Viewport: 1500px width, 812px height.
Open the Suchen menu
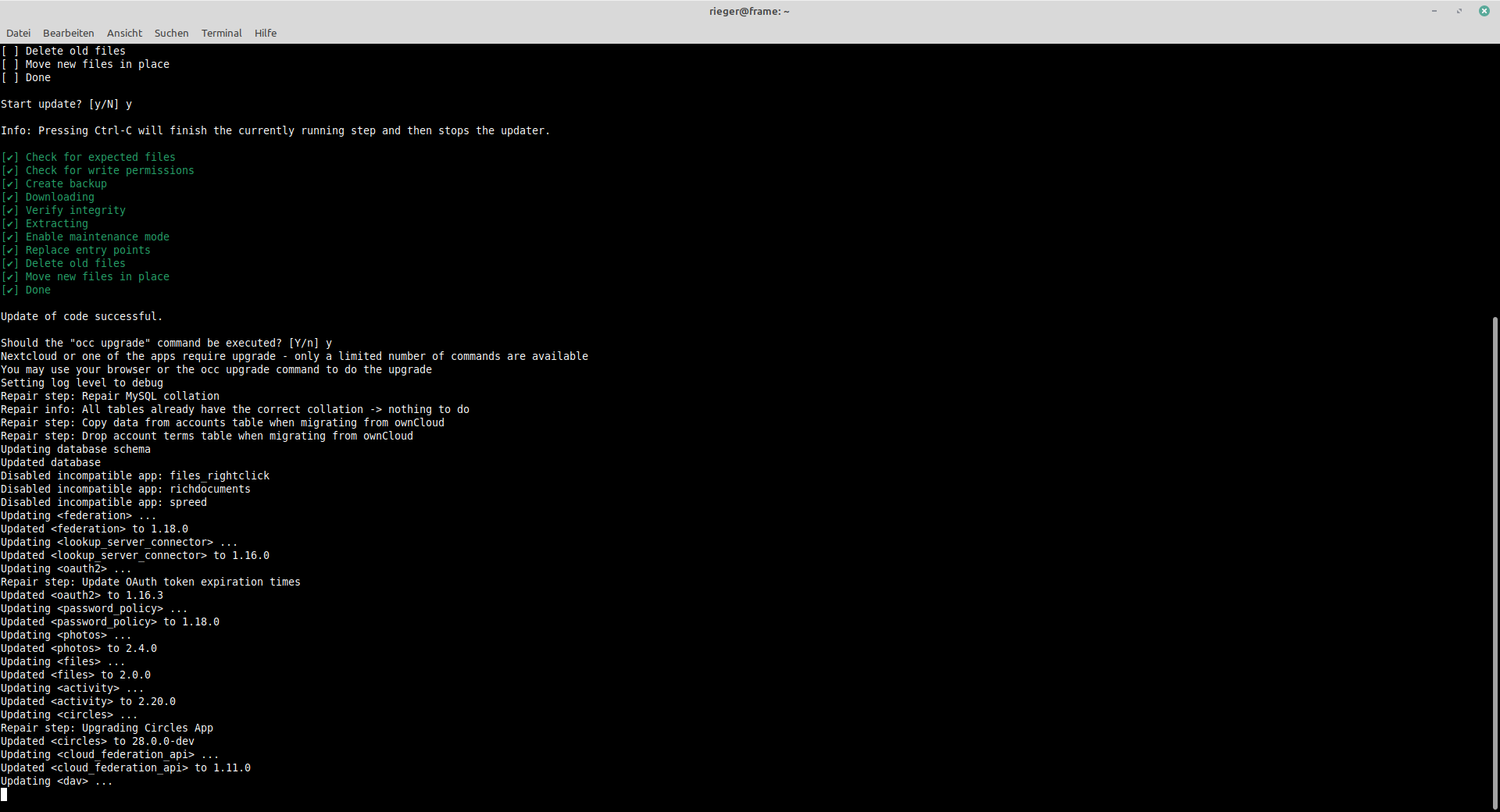coord(171,33)
